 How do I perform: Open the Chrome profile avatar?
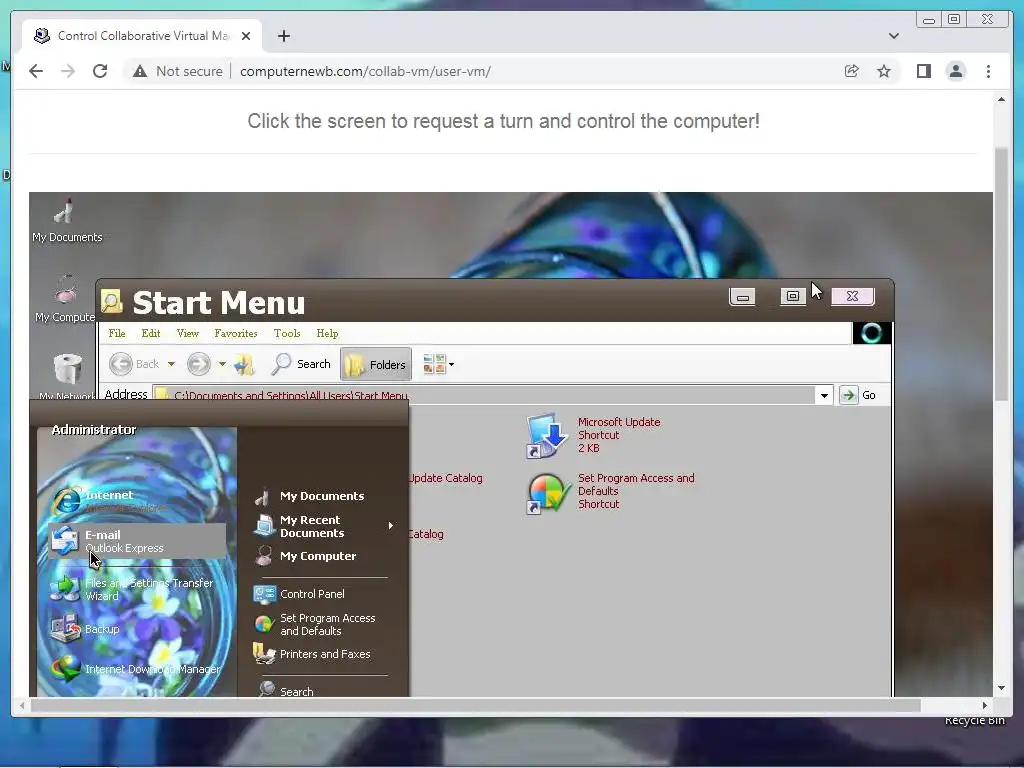point(955,71)
